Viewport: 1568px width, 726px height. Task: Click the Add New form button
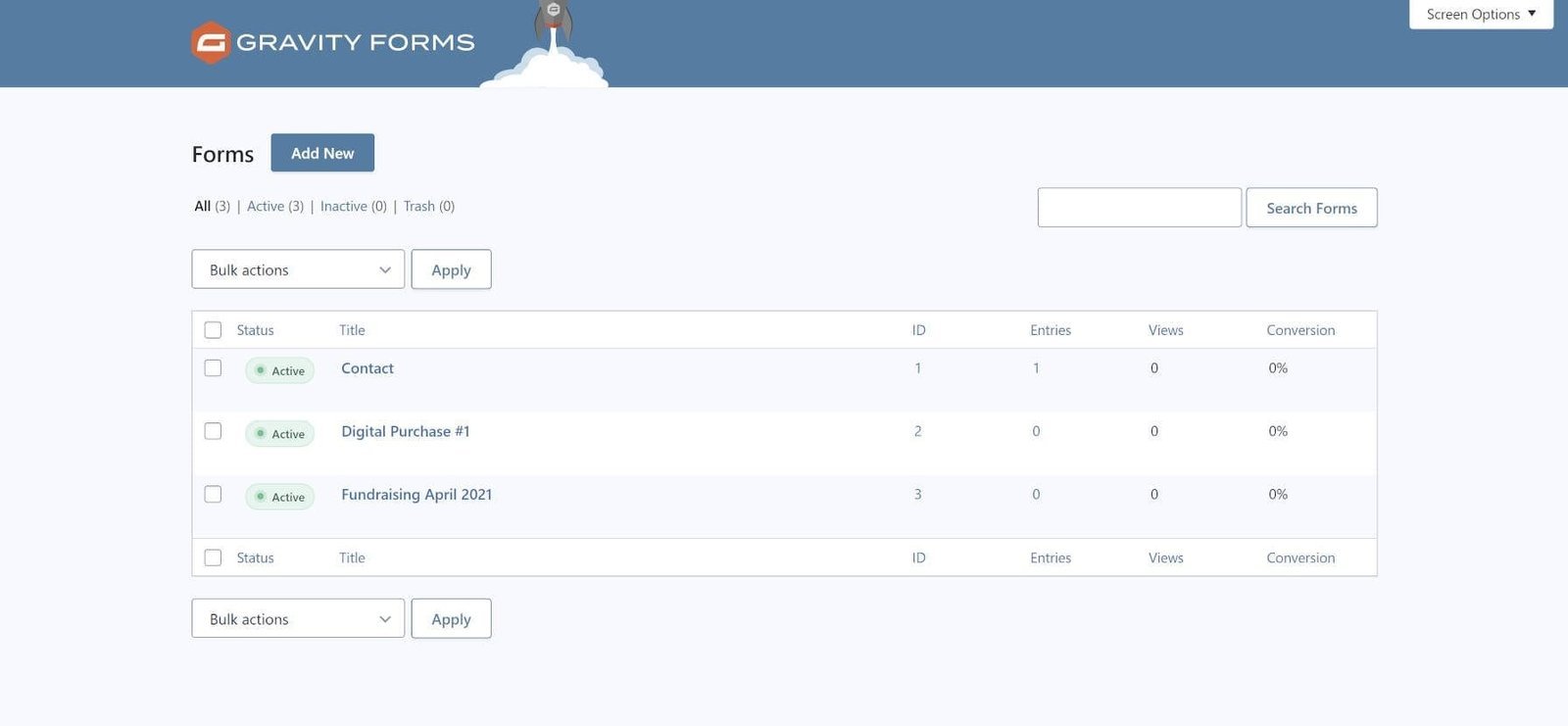[322, 153]
